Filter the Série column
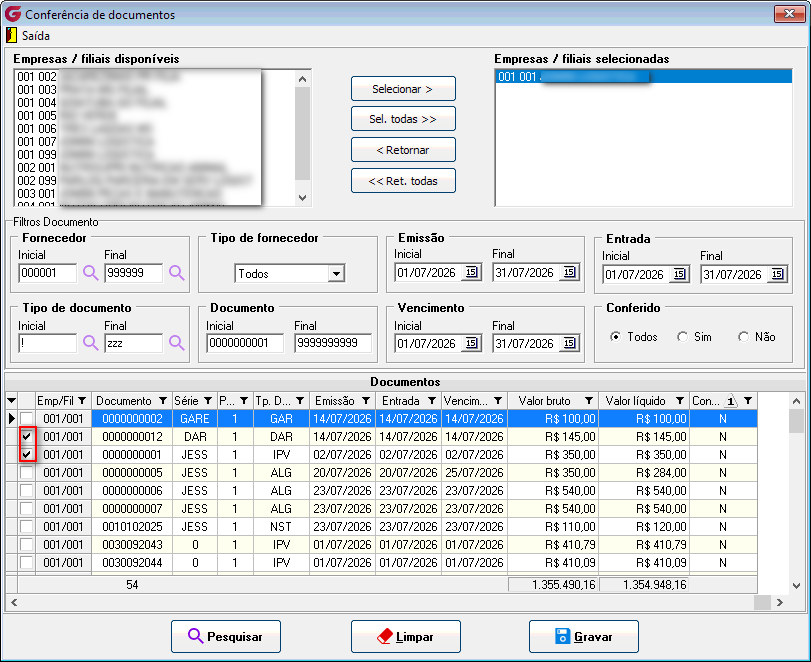811x662 pixels. (x=208, y=401)
